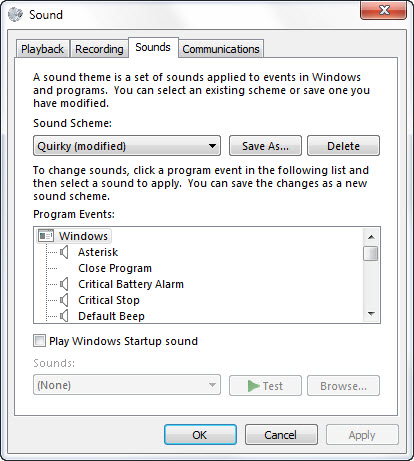Viewport: 414px width, 461px height.
Task: Click the speaker icon beside Asterisk
Action: click(x=64, y=252)
